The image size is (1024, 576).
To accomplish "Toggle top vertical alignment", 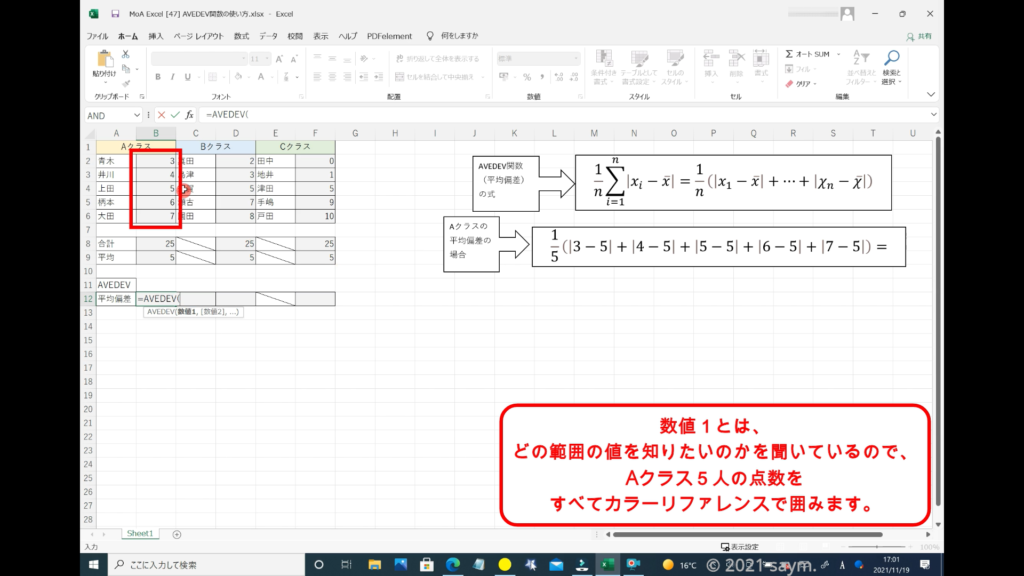I will 317,58.
